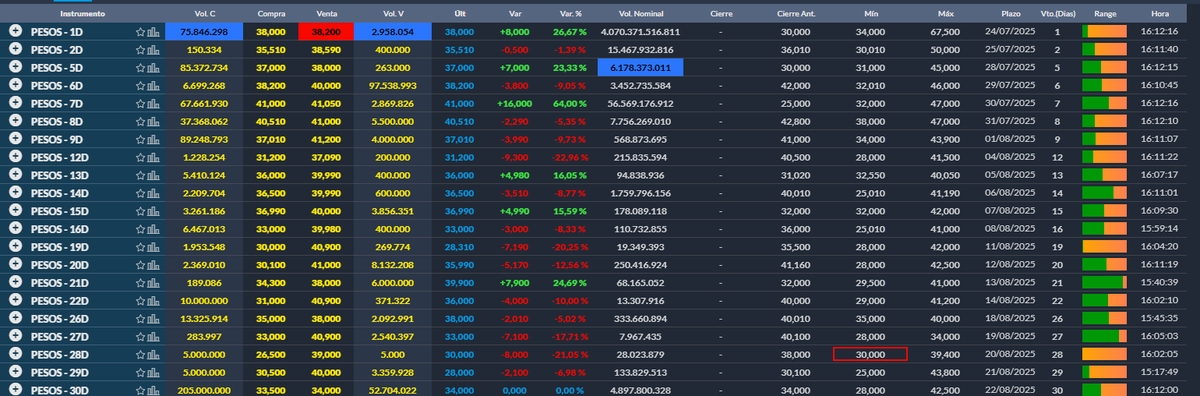Open the chart icon for PESOS - 9D

(x=154, y=139)
